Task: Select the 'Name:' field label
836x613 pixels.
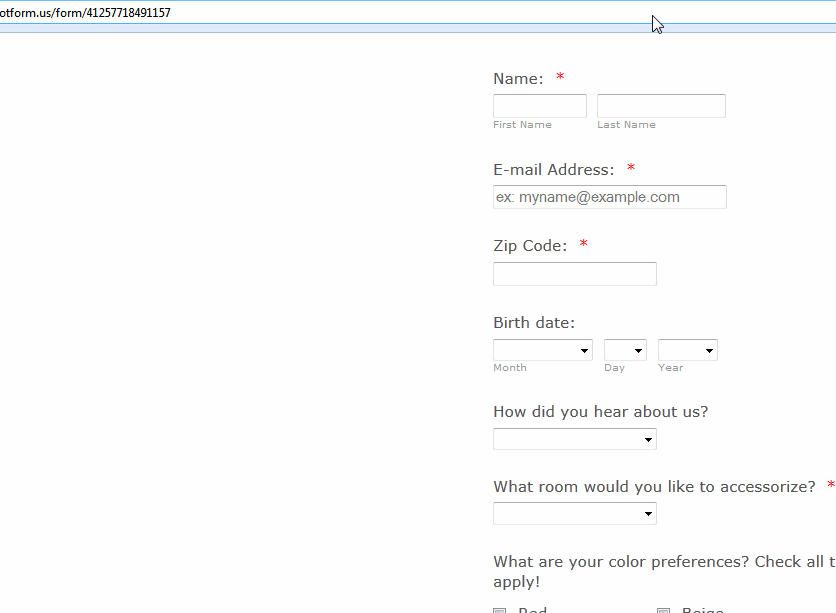Action: coord(517,78)
